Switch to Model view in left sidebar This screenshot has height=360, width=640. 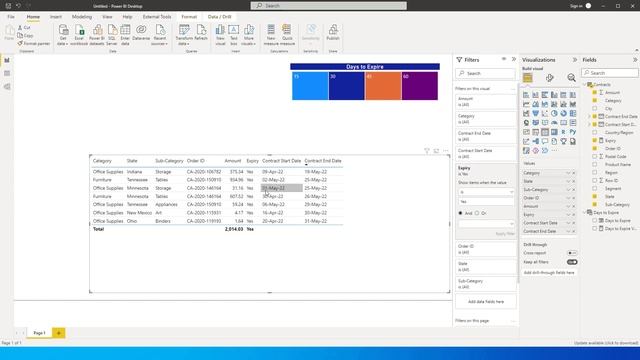(x=7, y=87)
